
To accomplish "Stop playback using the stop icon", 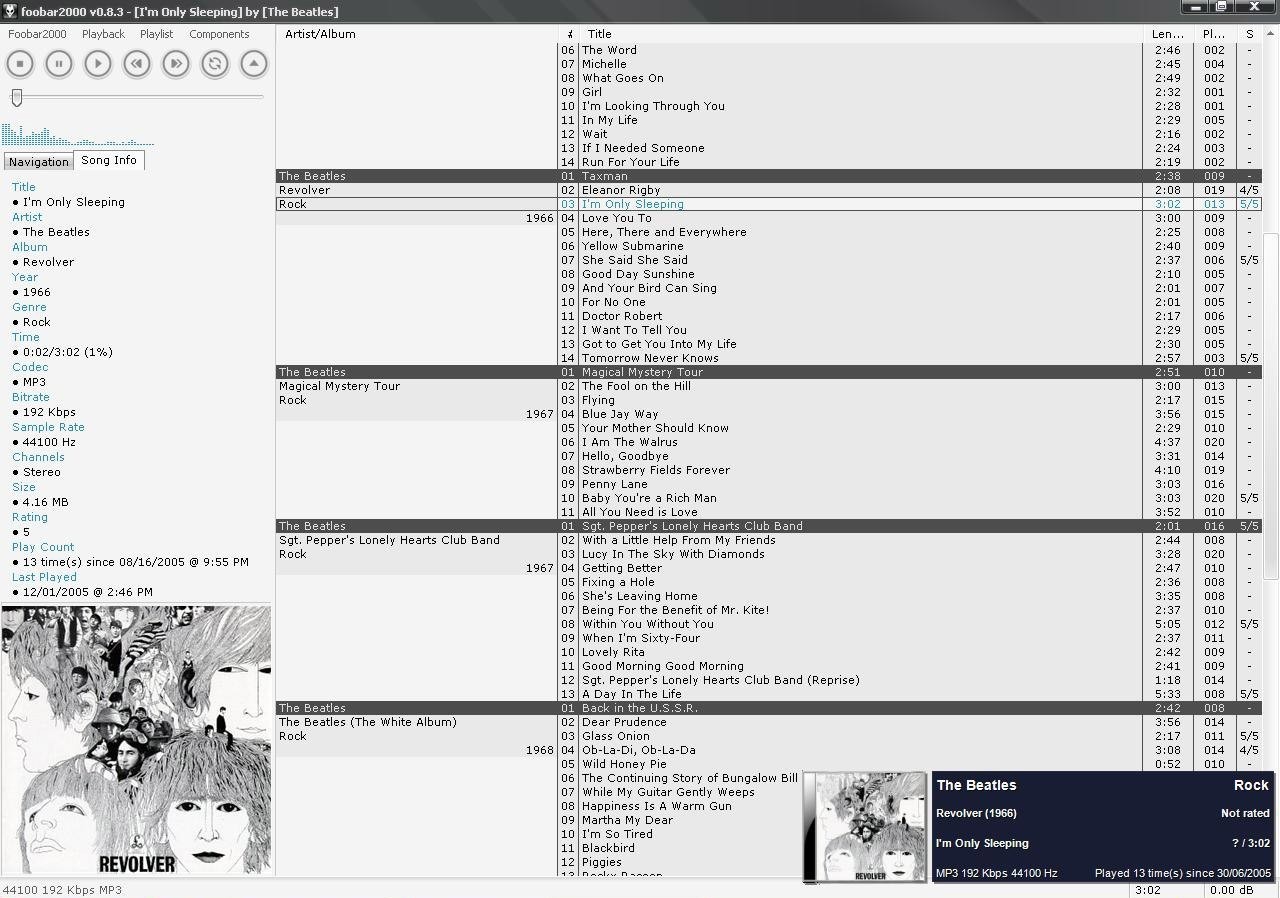I will tap(19, 63).
